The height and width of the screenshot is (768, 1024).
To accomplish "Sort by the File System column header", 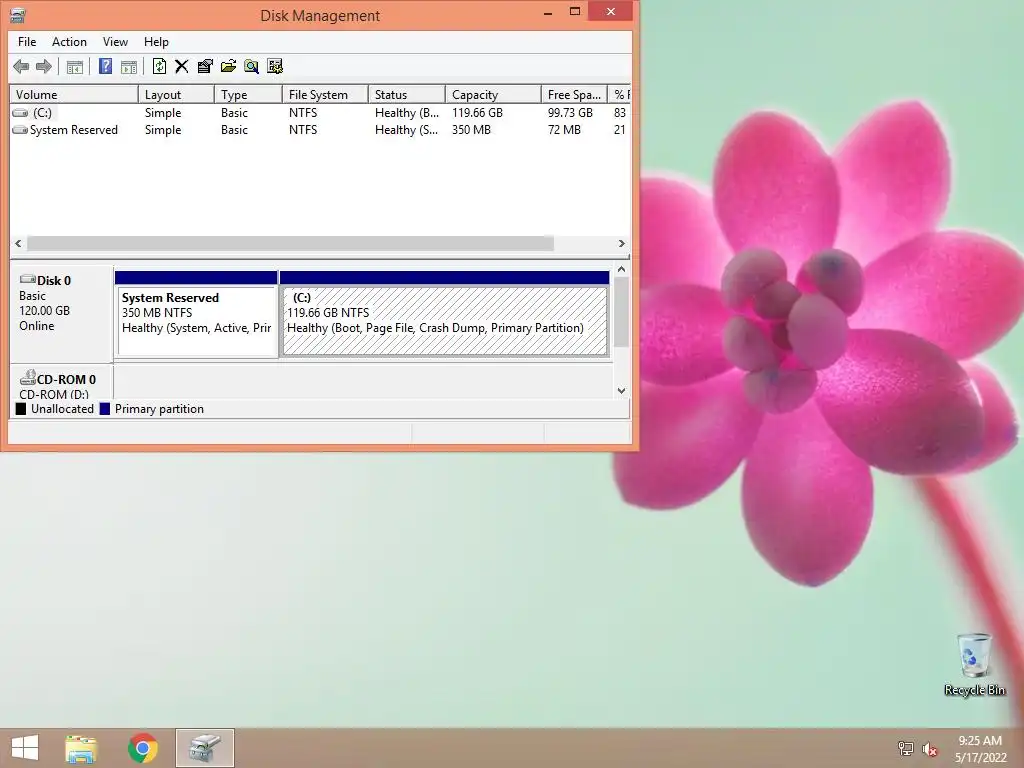I will tap(325, 95).
